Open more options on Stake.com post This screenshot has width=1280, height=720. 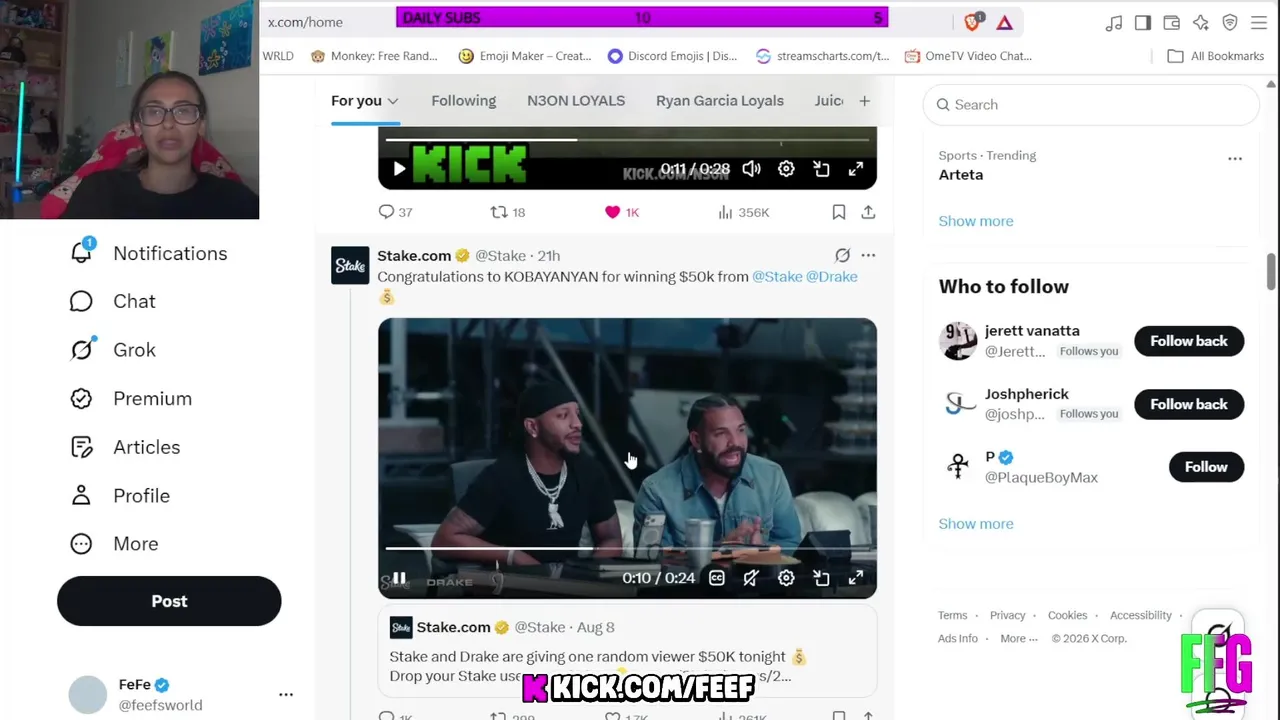[x=868, y=256]
